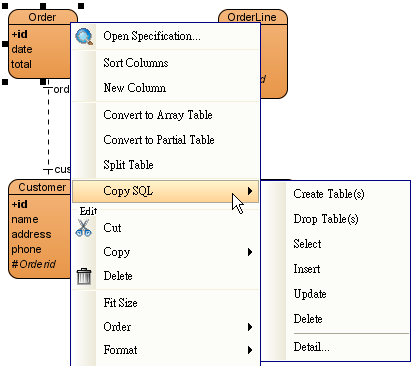Expand the Order submenu arrow
Viewport: 415px width, 366px height.
coord(250,327)
